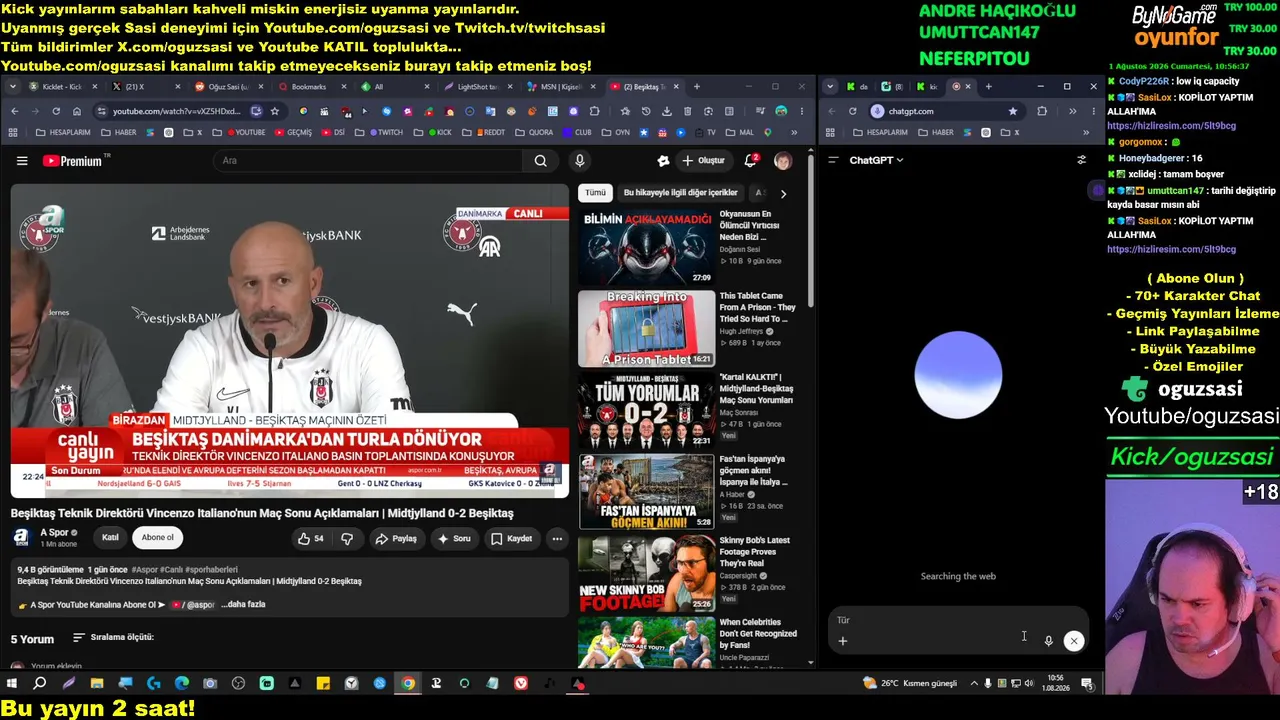1280x720 pixels.
Task: Focus the YouTube 'Ara' search field
Action: coord(368,161)
